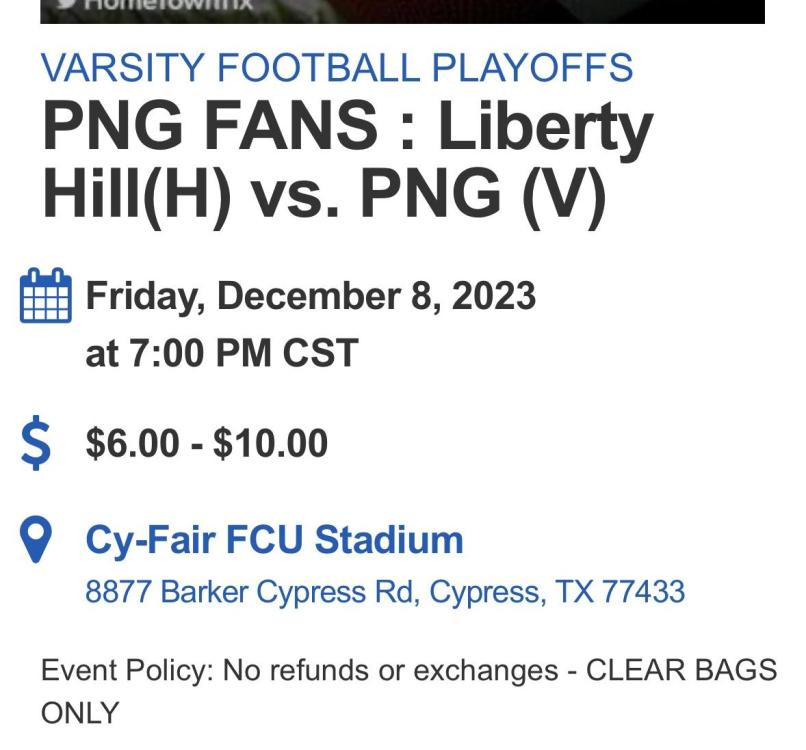Click the CLEAR BAGS text in policy

coord(682,670)
